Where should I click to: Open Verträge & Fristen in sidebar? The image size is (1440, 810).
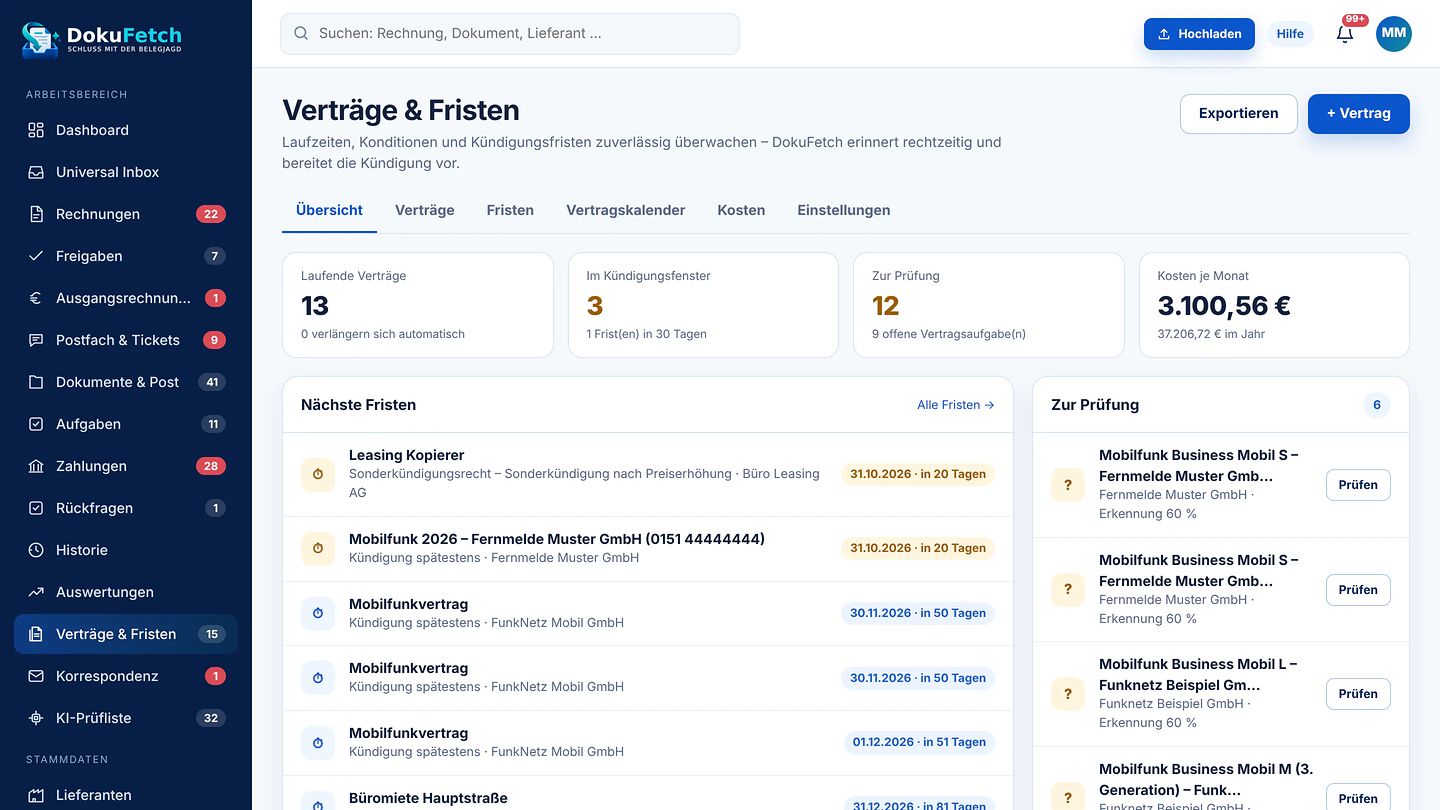pos(126,634)
